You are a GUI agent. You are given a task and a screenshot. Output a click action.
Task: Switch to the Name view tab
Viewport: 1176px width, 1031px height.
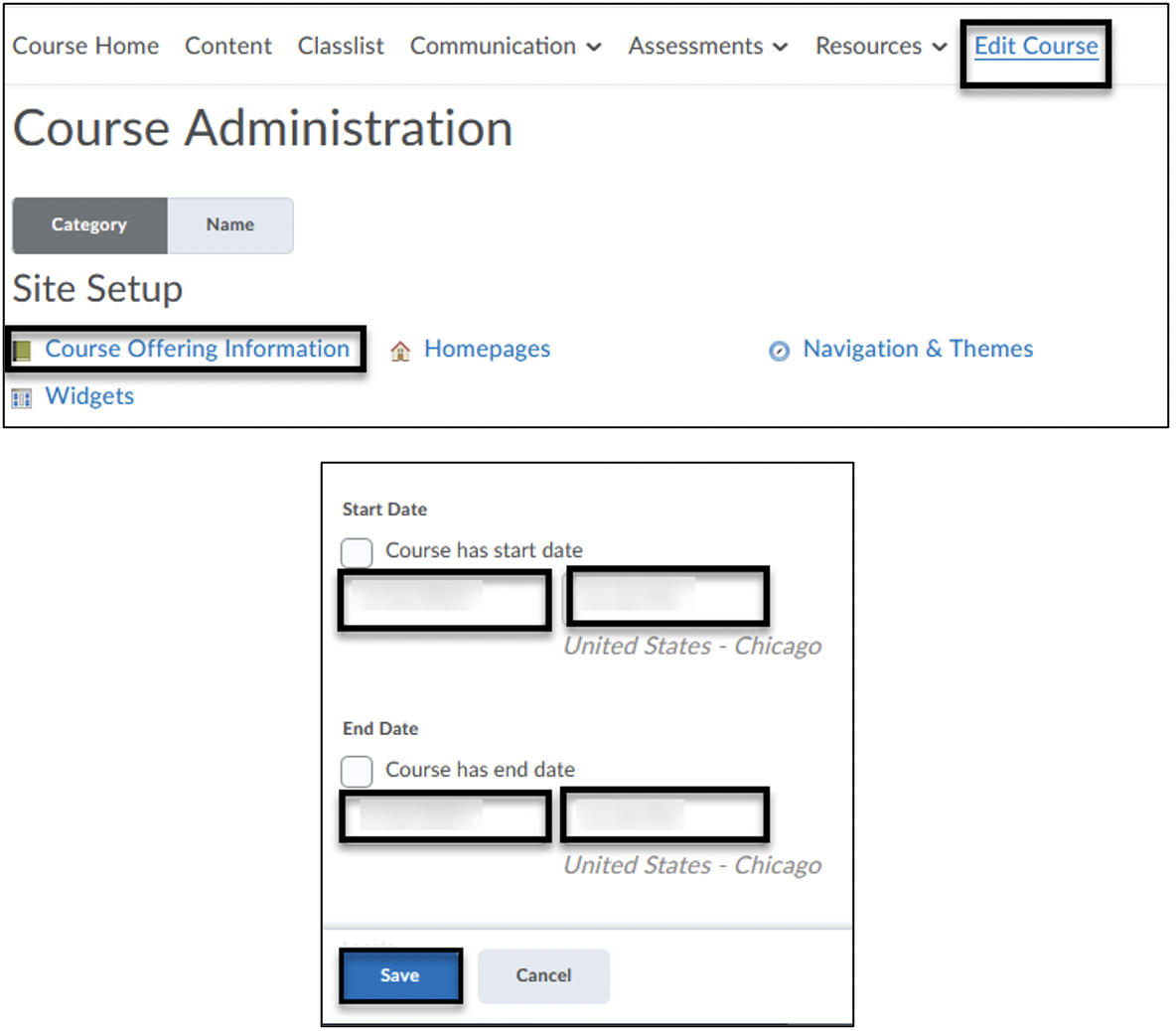pyautogui.click(x=230, y=225)
